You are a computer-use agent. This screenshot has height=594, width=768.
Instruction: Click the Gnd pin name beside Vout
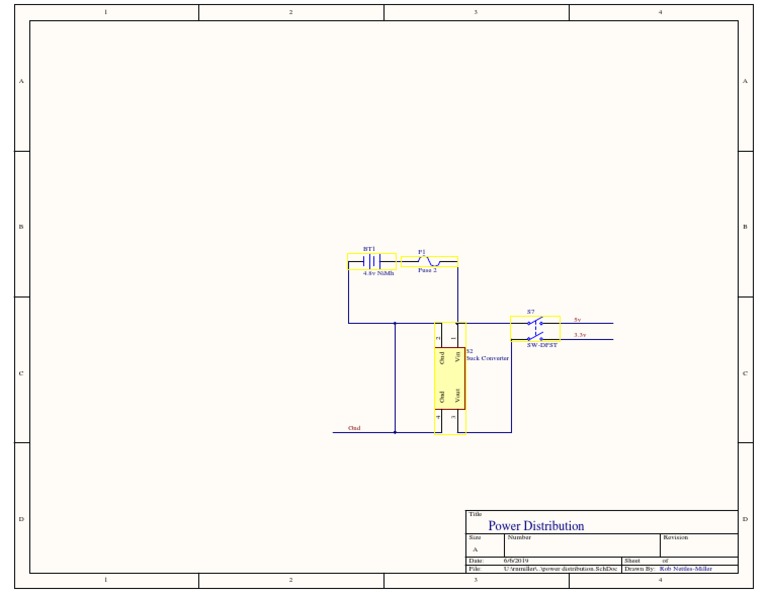click(442, 397)
